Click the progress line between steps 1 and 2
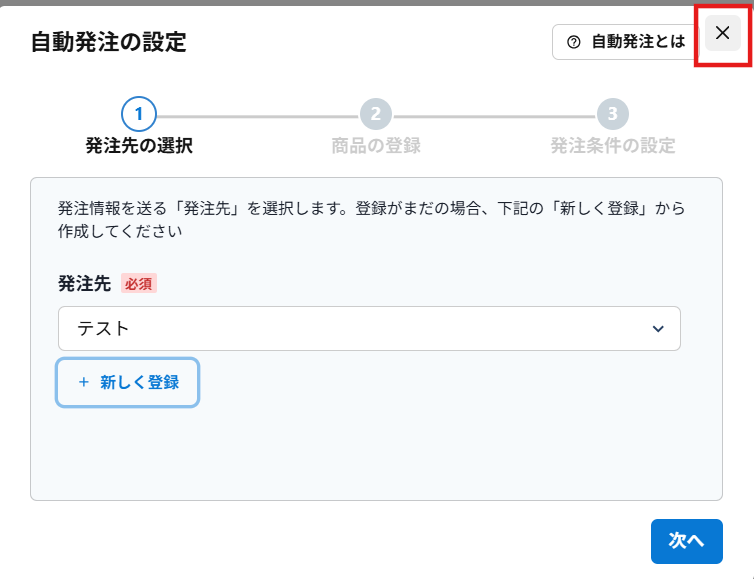The height and width of the screenshot is (579, 754). [x=256, y=115]
